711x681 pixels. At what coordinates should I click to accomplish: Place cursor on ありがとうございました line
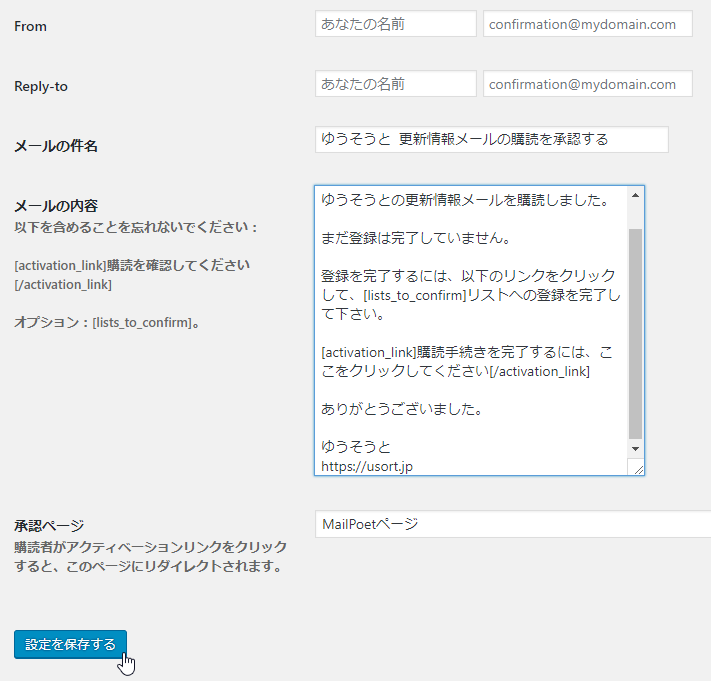400,409
